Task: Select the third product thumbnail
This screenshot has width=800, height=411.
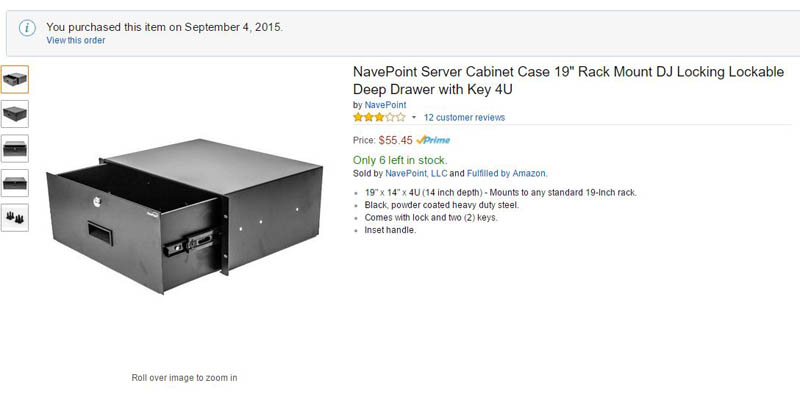Action: coord(15,148)
